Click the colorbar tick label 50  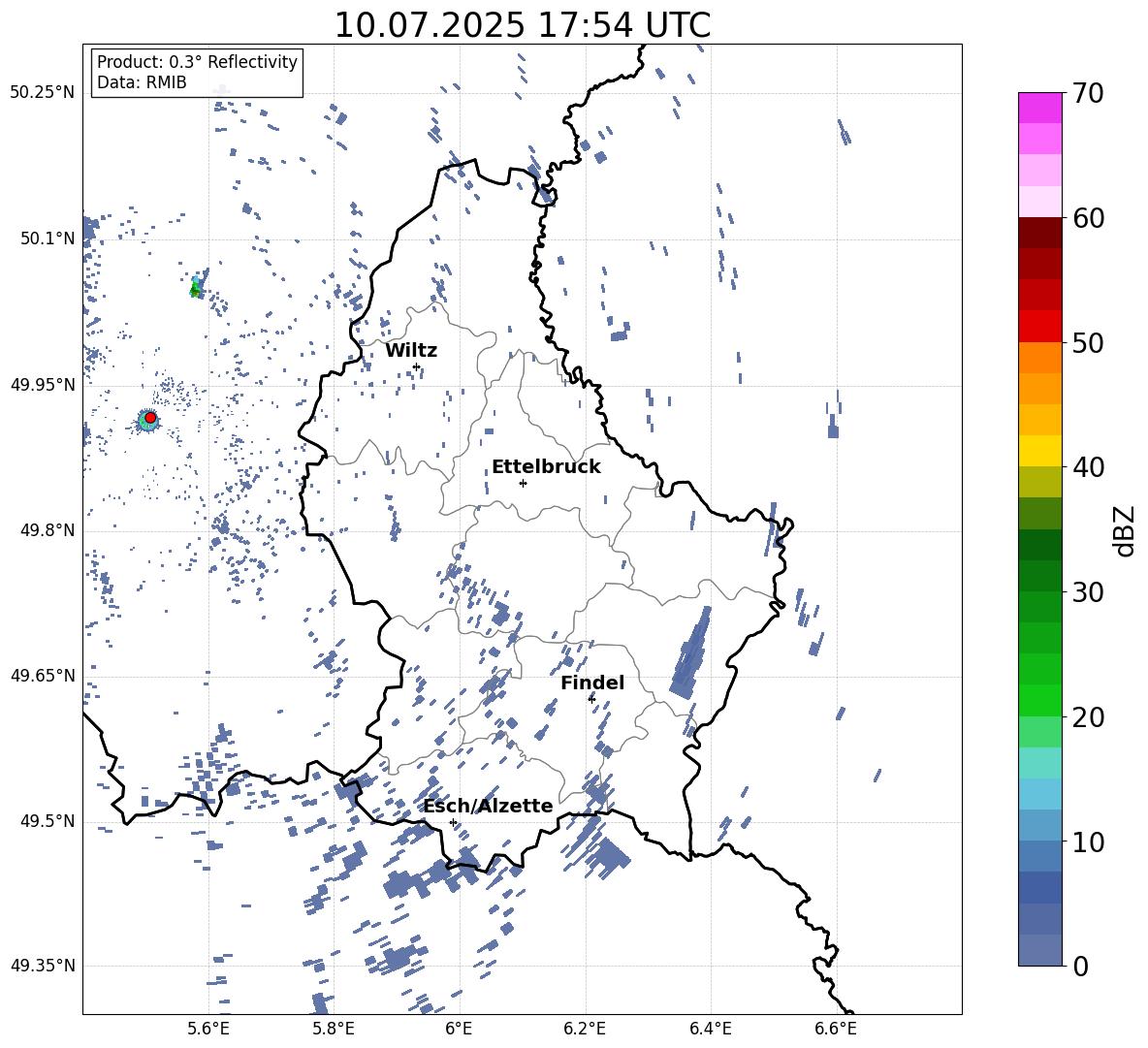[1087, 342]
